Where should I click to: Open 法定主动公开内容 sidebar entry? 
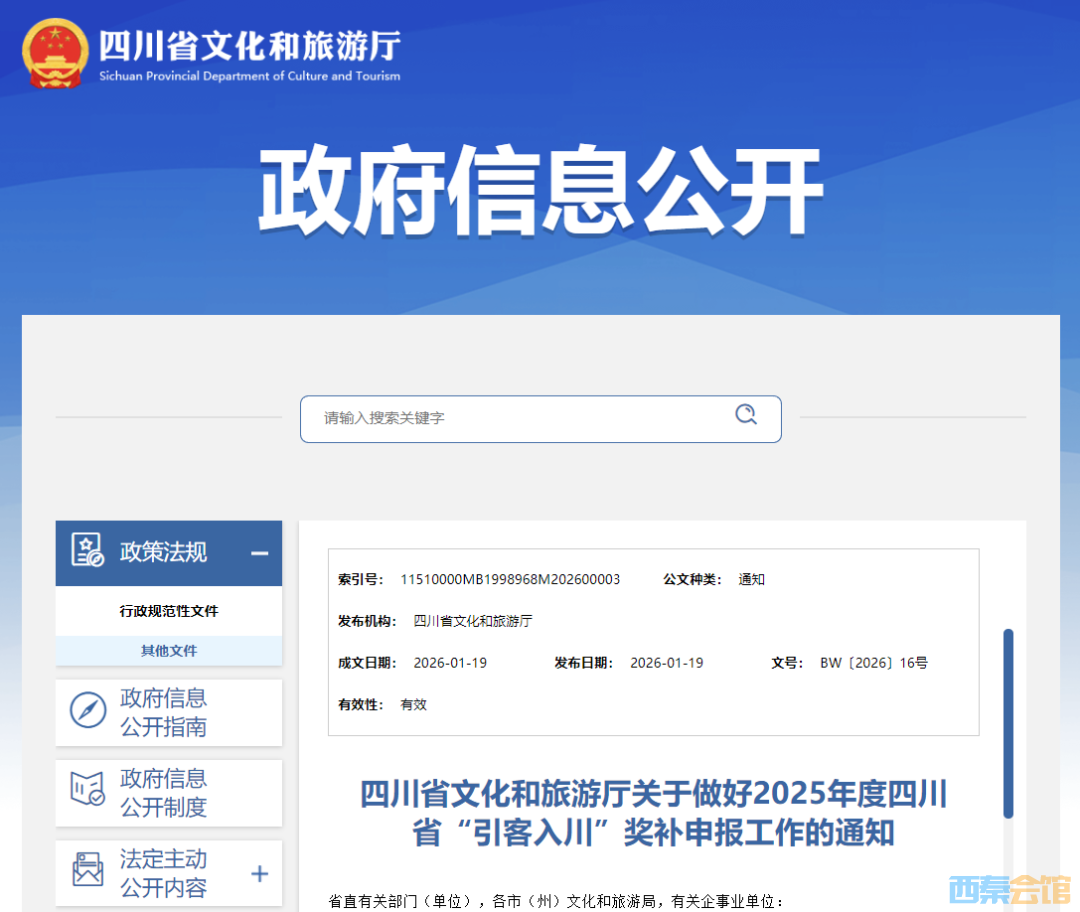coord(164,872)
